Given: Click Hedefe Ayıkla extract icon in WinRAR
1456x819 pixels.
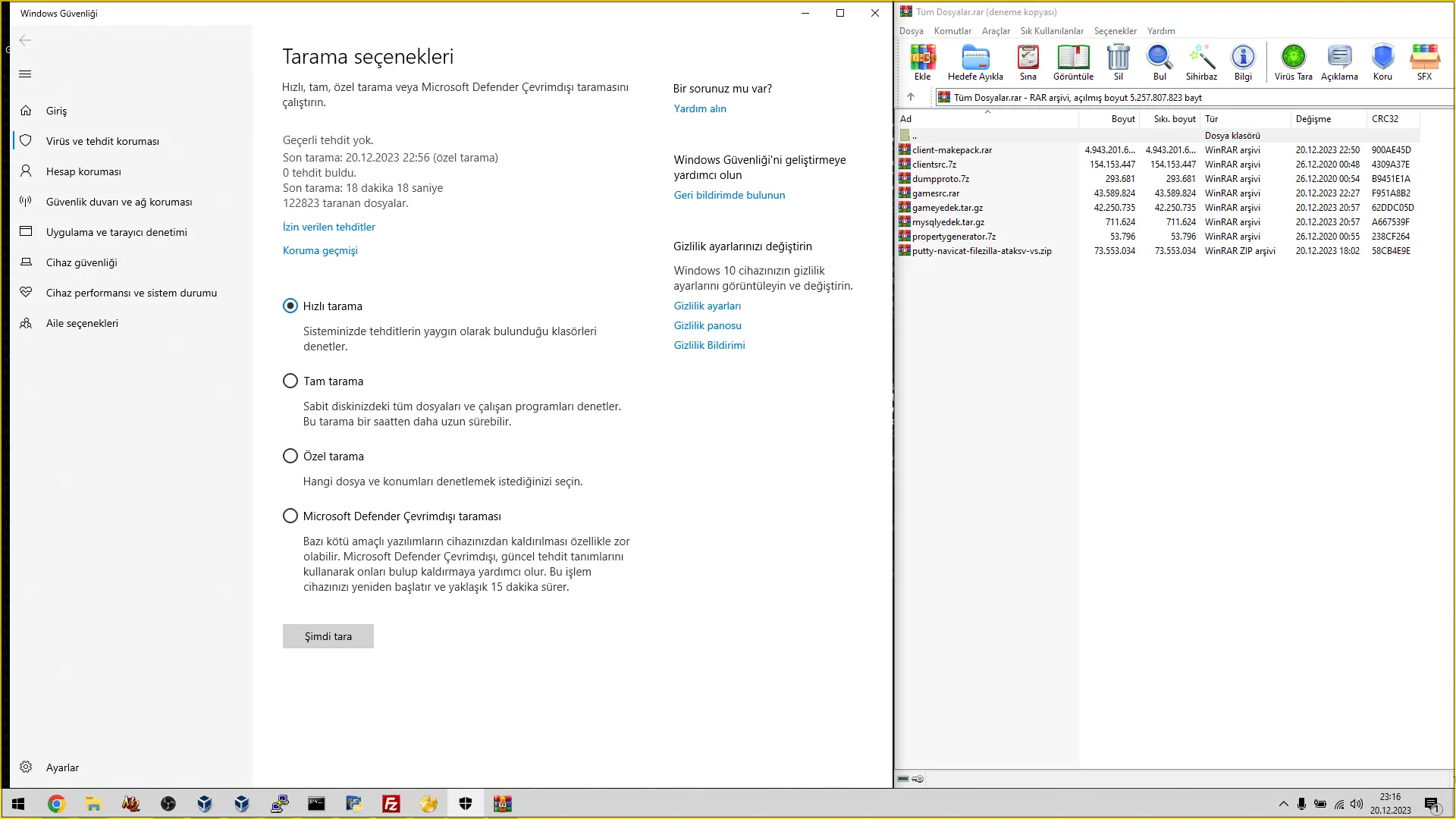Looking at the screenshot, I should pos(975,62).
